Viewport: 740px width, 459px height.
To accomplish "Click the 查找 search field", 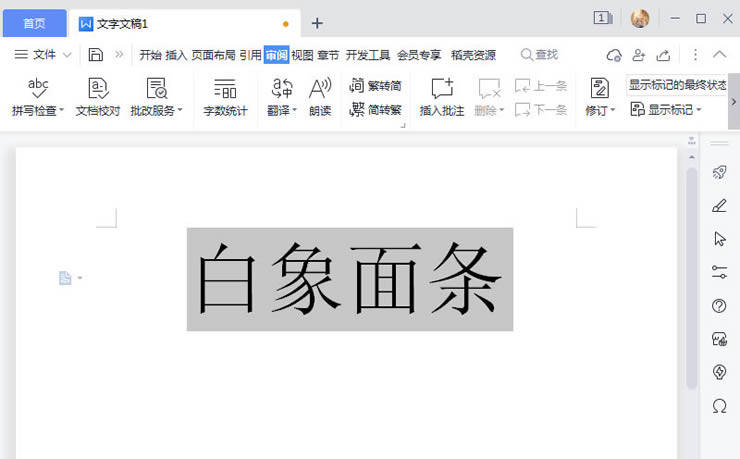I will tap(539, 55).
